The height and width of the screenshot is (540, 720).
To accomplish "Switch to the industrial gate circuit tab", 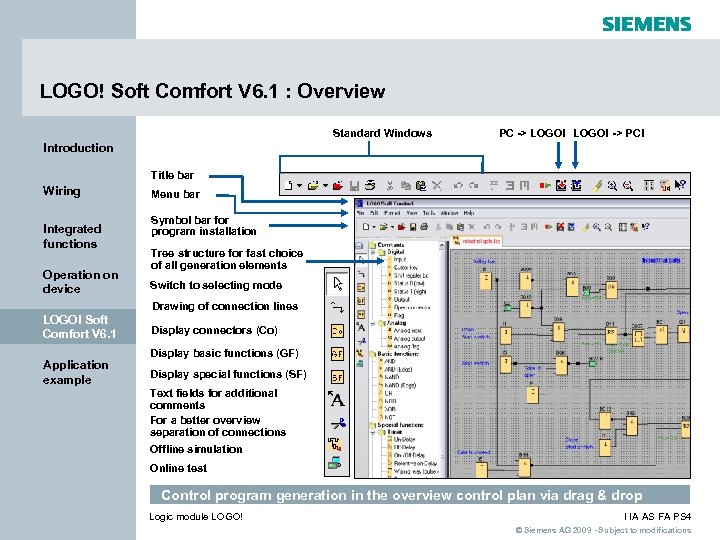I will pos(477,241).
